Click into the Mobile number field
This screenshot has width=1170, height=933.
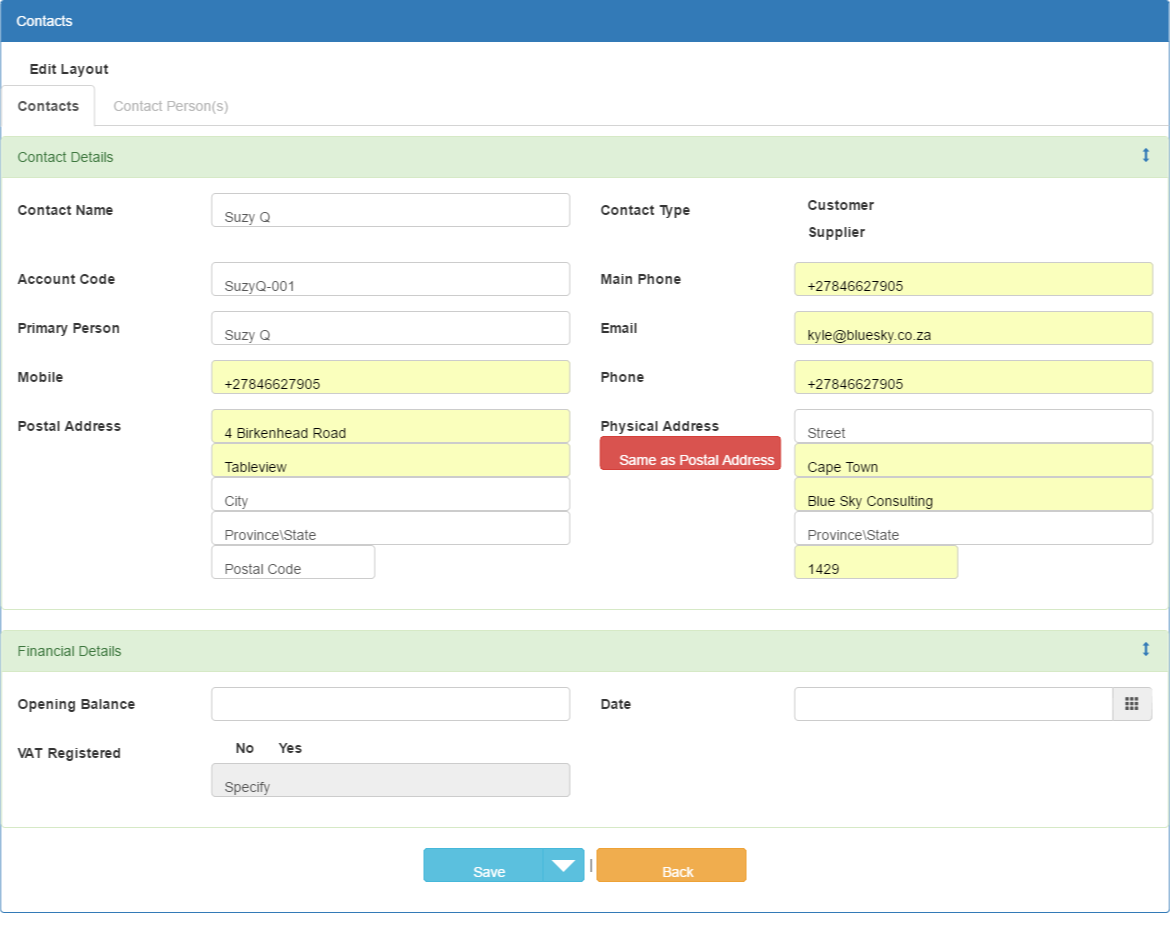[390, 377]
